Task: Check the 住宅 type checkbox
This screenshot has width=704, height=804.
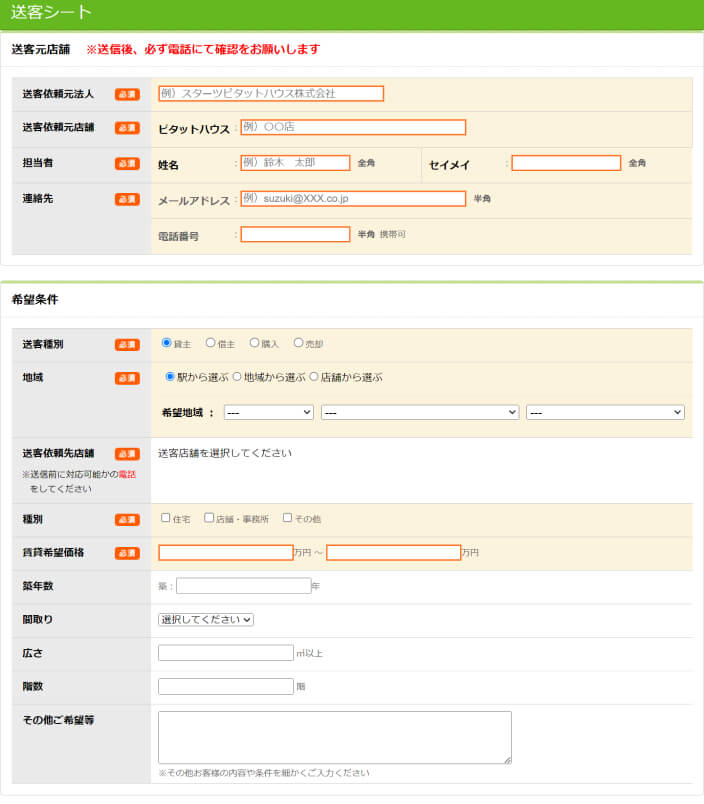Action: coord(166,518)
